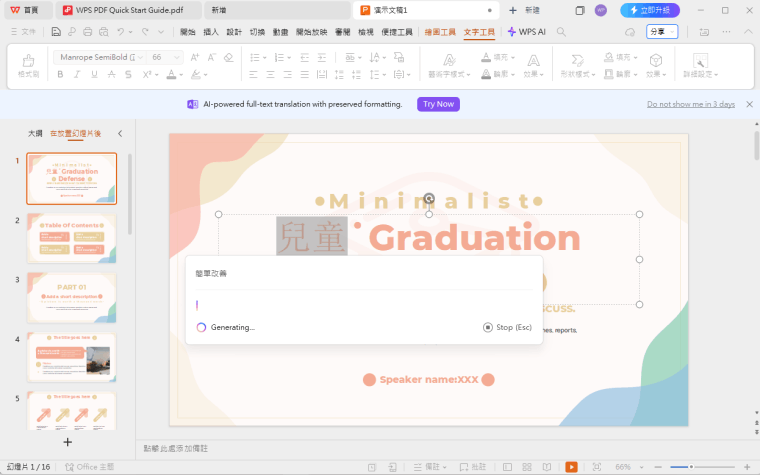
Task: Click the redo arrow icon
Action: click(x=145, y=32)
